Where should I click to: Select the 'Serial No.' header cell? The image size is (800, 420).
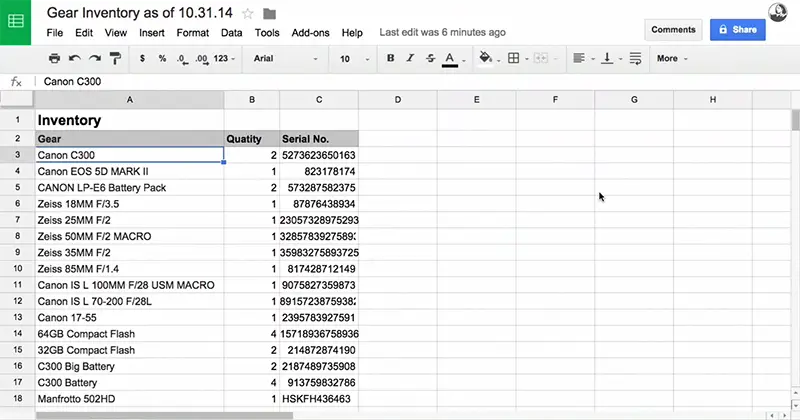tap(319, 139)
